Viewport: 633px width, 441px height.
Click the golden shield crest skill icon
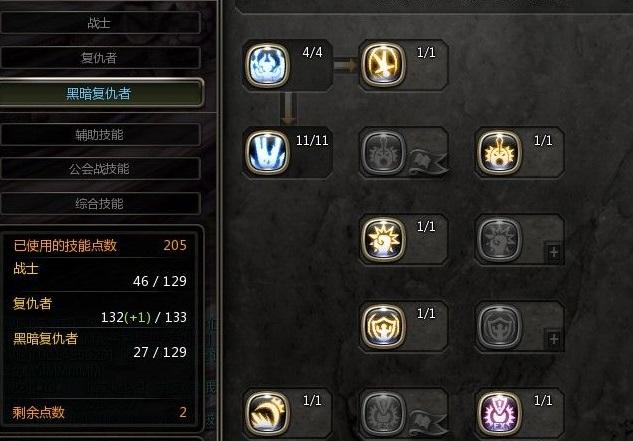click(383, 326)
